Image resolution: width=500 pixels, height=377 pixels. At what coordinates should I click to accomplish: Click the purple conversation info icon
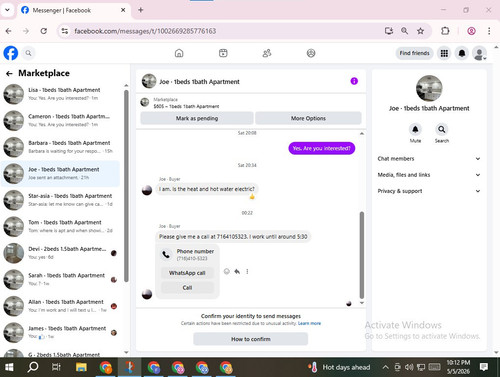pos(354,81)
